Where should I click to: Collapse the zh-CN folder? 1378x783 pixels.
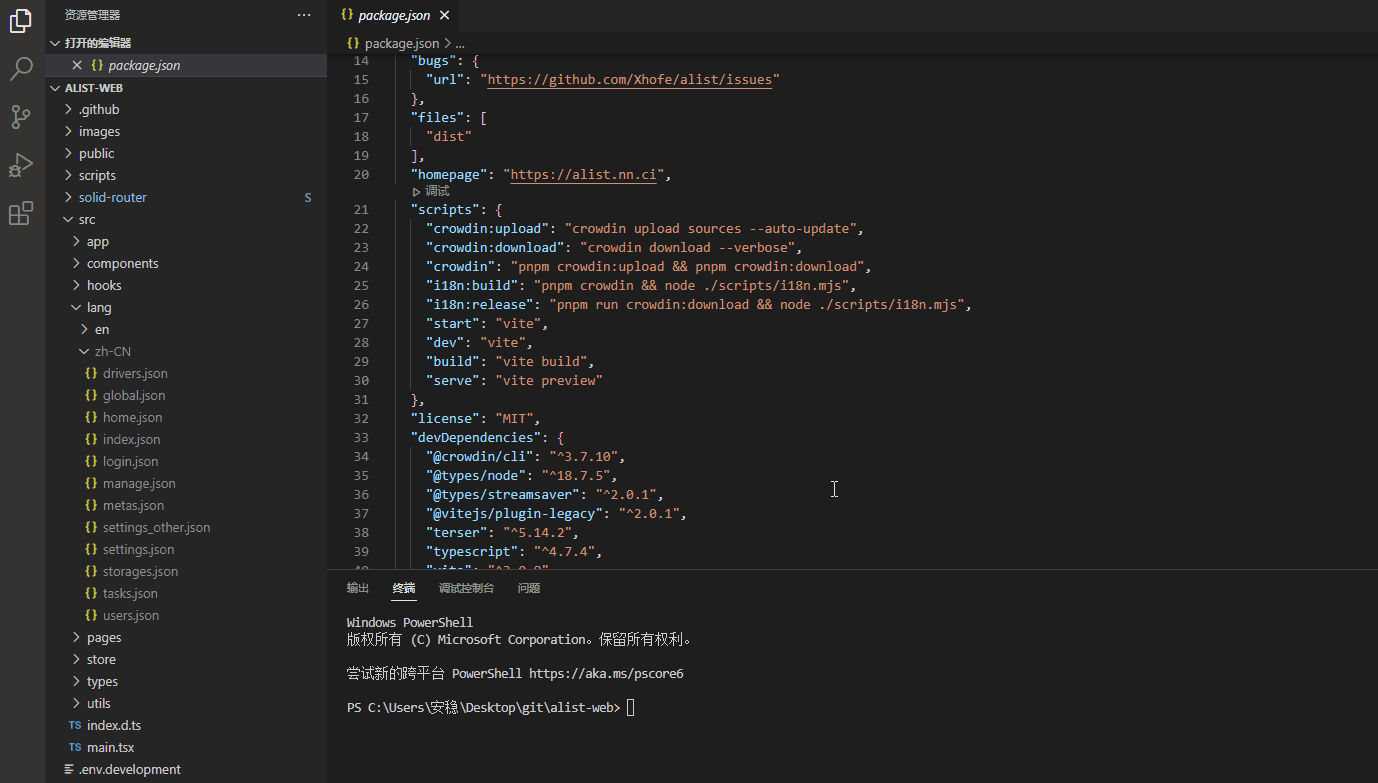pyautogui.click(x=112, y=351)
